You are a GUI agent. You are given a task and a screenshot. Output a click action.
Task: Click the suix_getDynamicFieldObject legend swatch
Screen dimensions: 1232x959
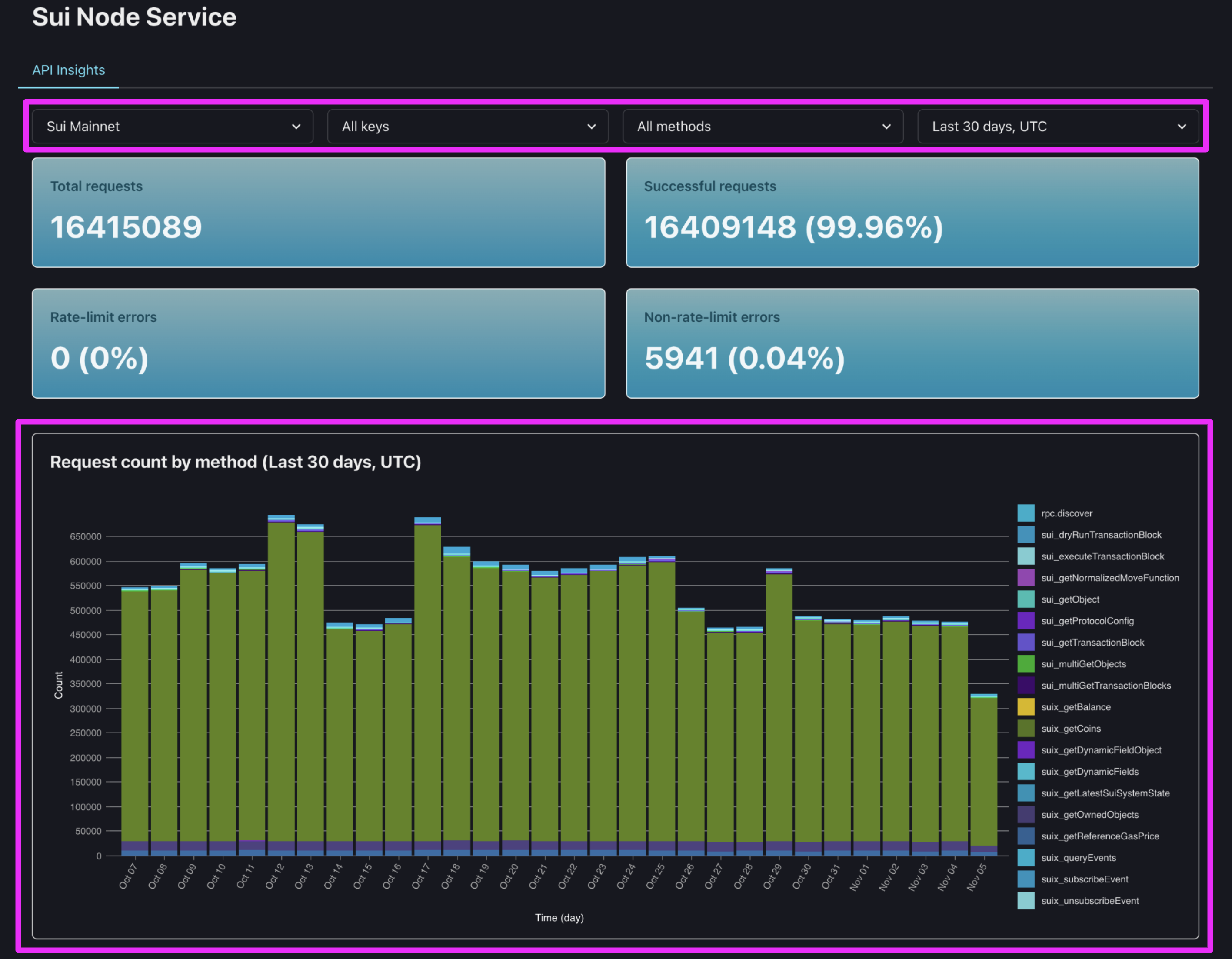[x=1026, y=750]
